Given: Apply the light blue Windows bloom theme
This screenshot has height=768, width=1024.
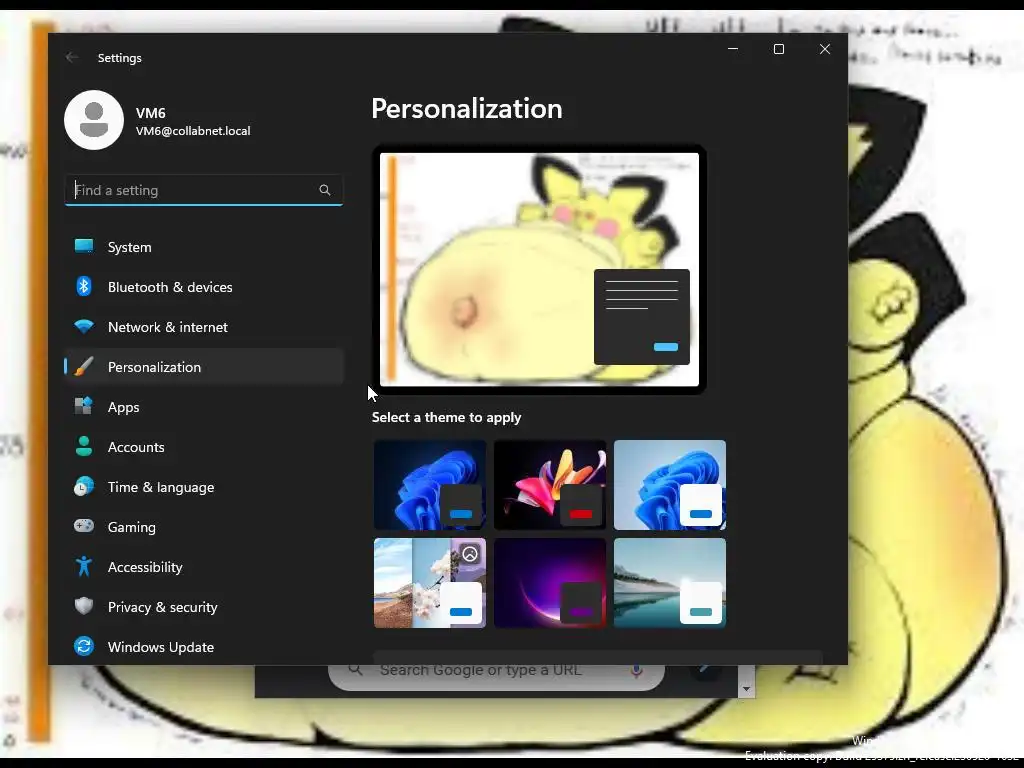Looking at the screenshot, I should pos(670,485).
